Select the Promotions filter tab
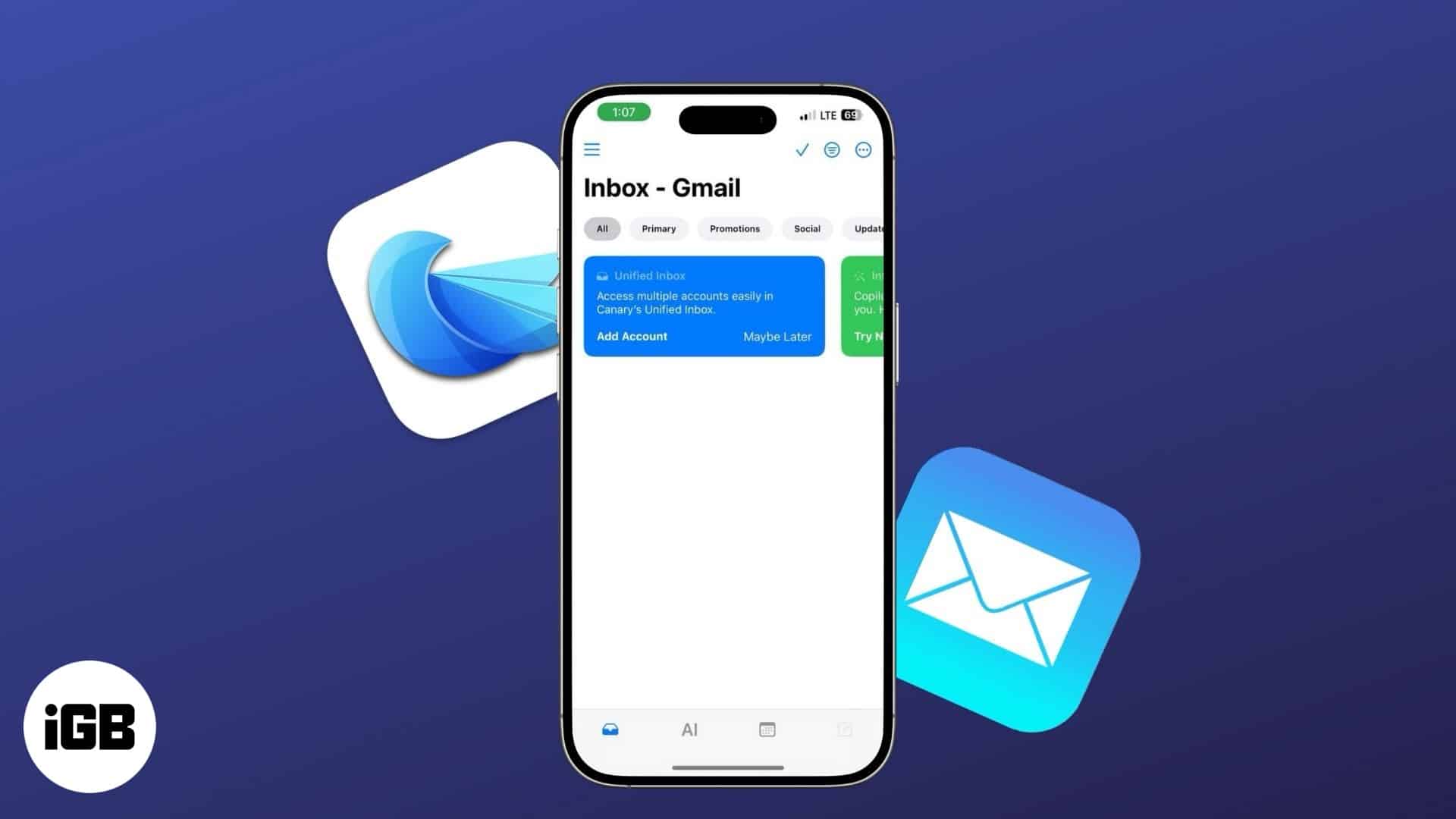 (x=734, y=228)
